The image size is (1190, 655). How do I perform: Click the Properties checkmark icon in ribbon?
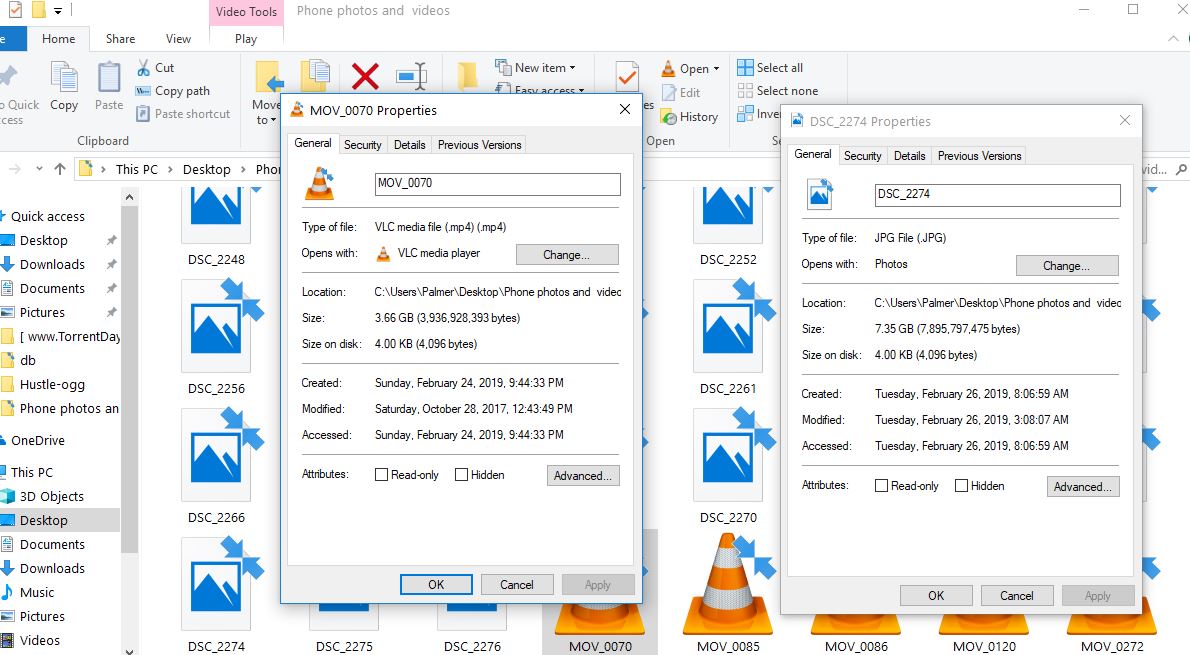(627, 76)
